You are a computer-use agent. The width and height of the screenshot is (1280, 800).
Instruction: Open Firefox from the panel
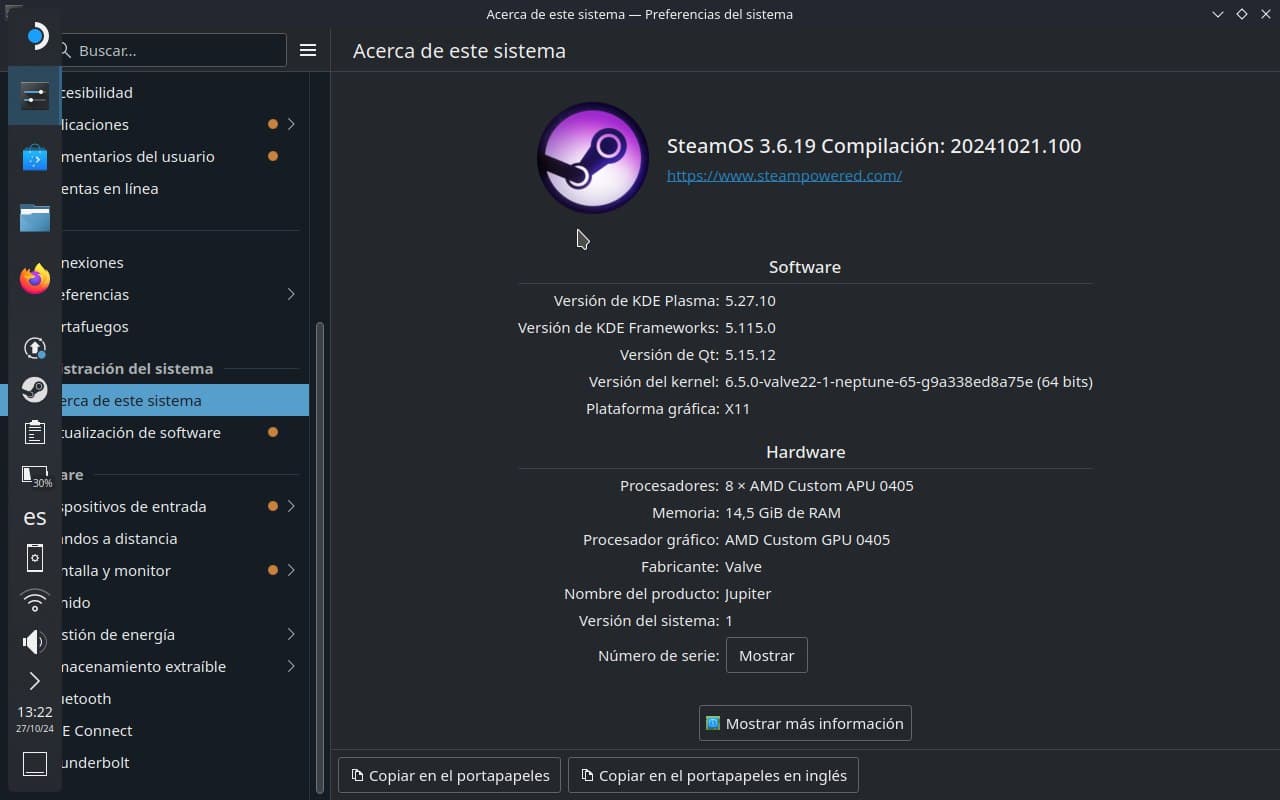click(35, 278)
